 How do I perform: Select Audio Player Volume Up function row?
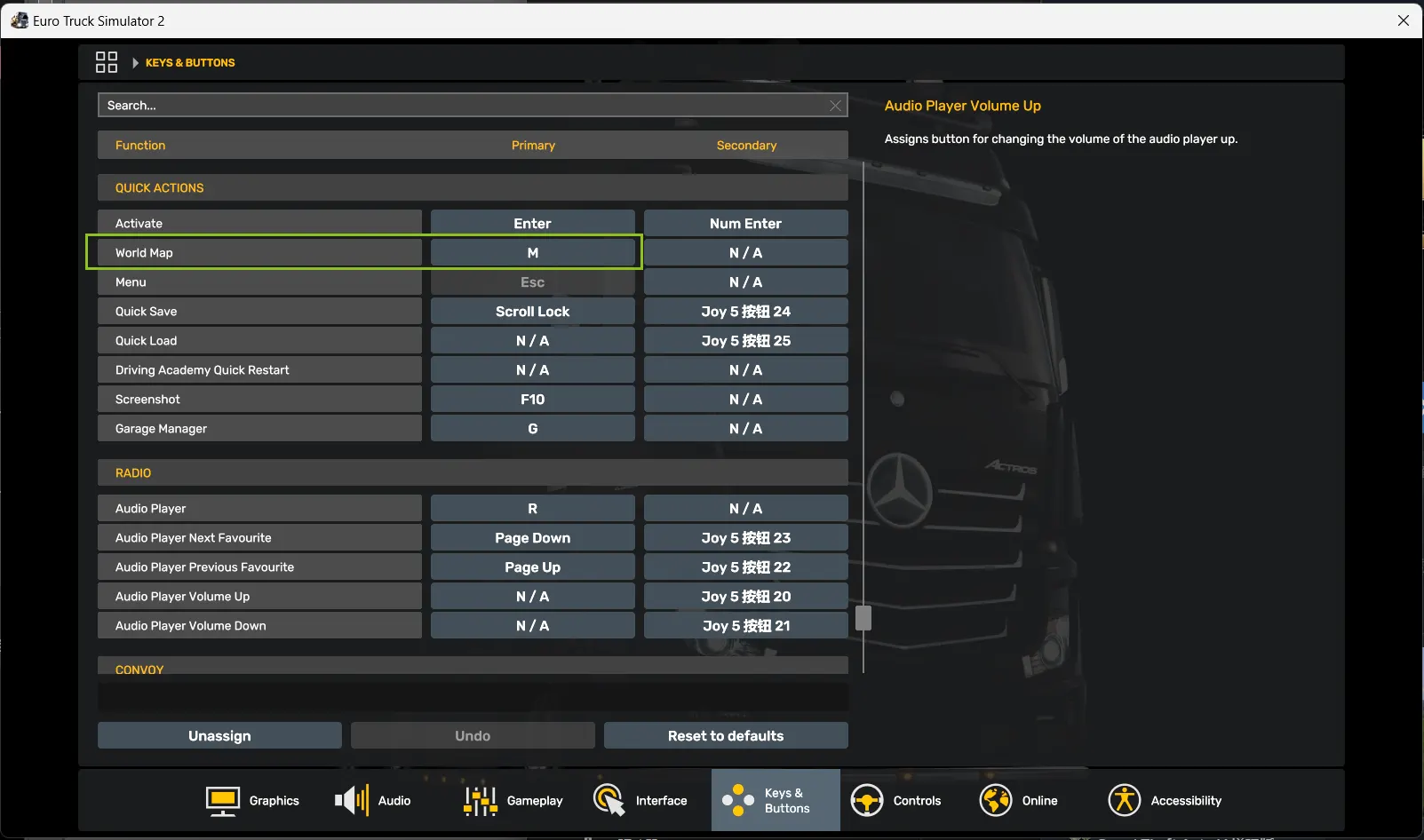(x=259, y=597)
